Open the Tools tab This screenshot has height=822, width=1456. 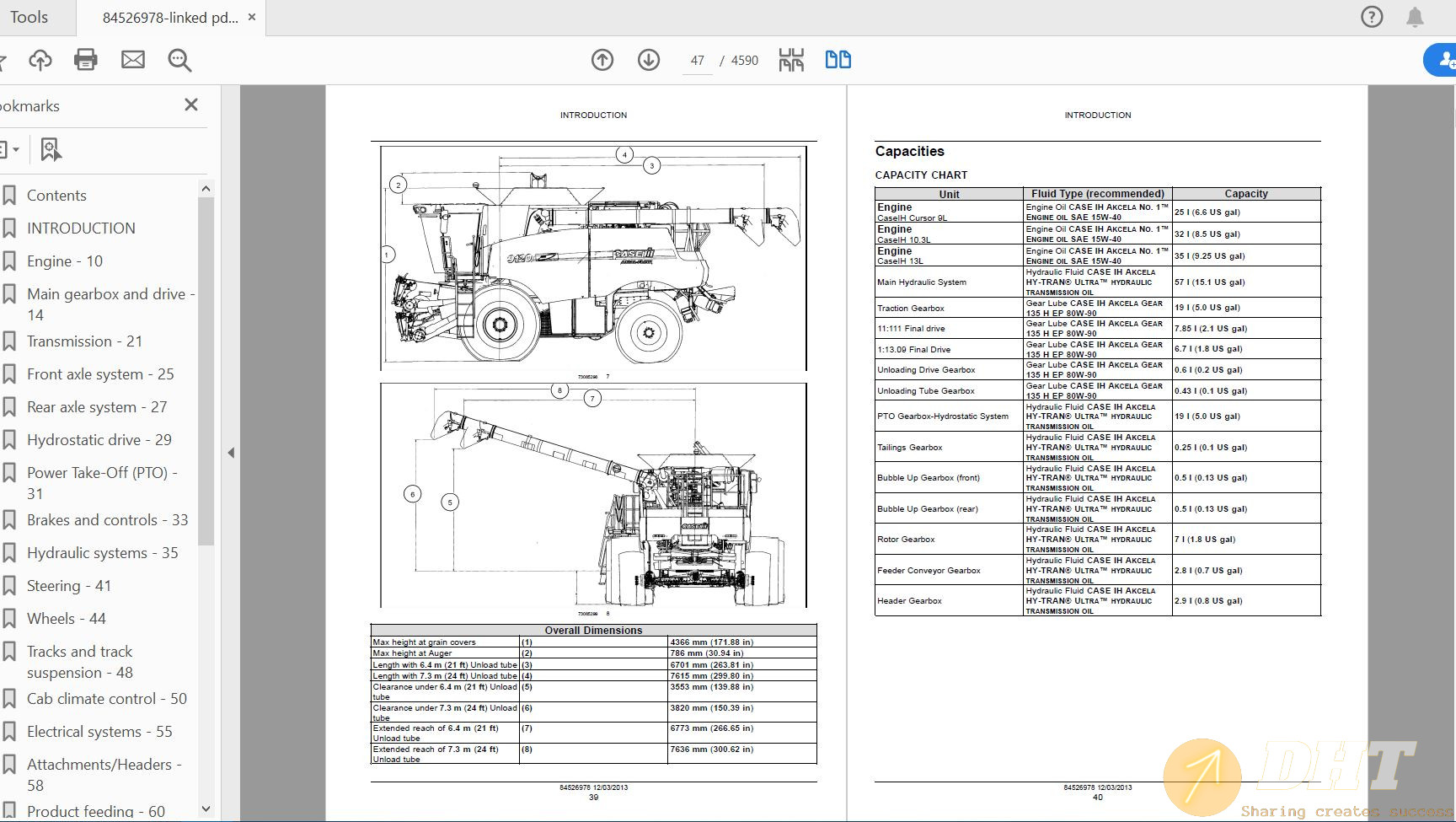[x=29, y=17]
